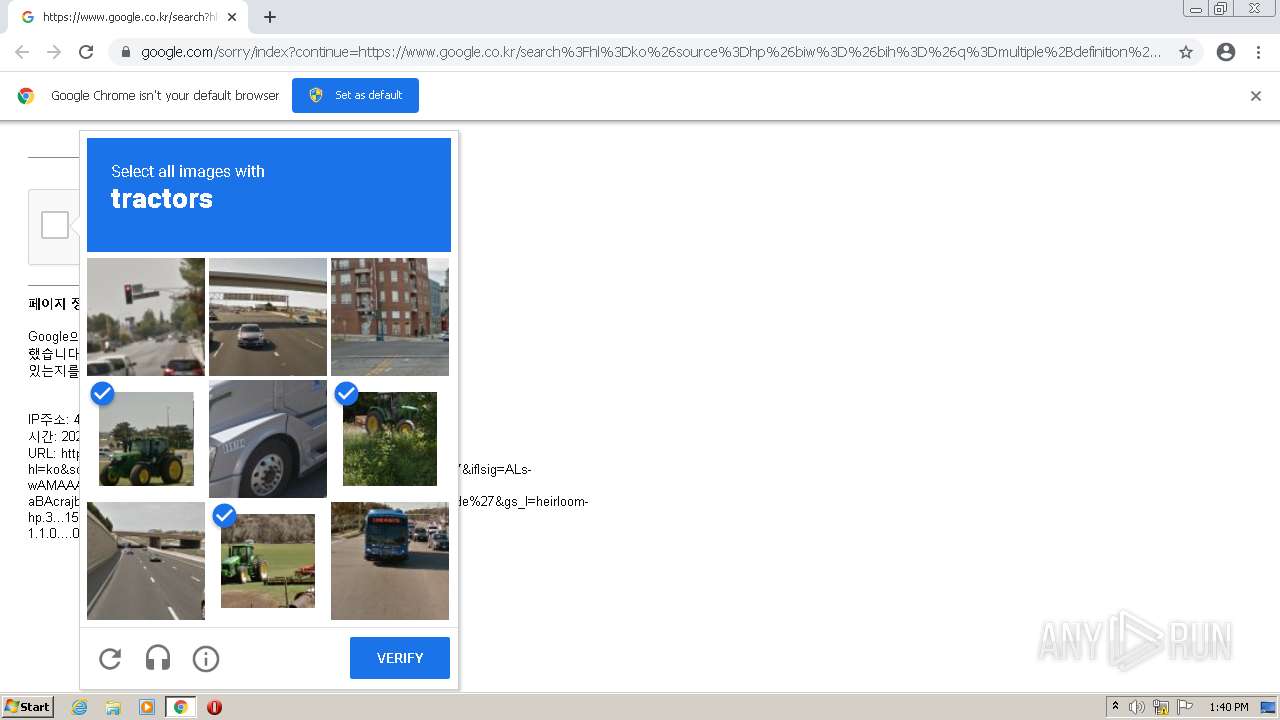The height and width of the screenshot is (720, 1280).
Task: Select the highway overpass sign image
Action: click(x=268, y=317)
